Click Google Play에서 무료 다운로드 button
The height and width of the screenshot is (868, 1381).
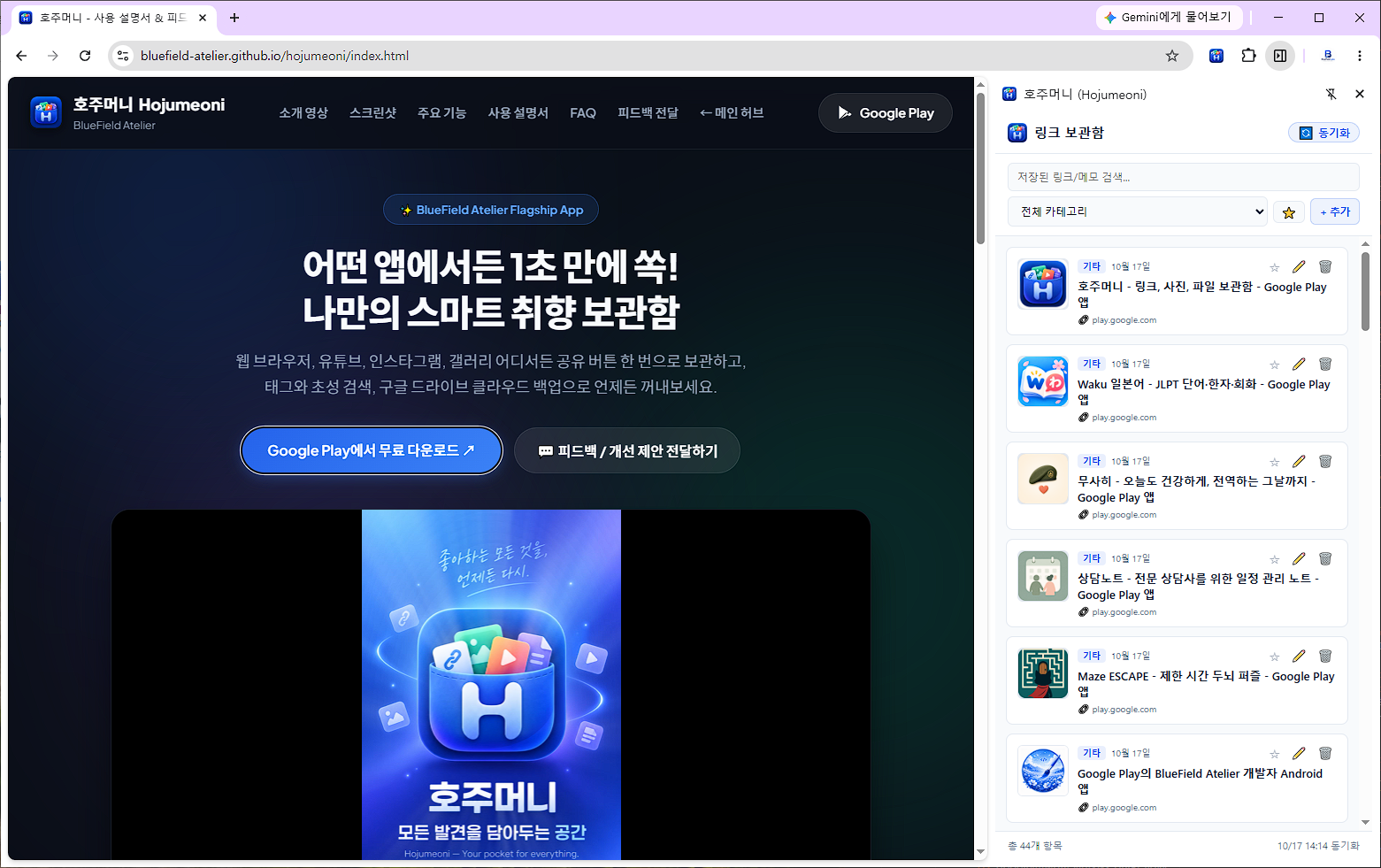(372, 450)
